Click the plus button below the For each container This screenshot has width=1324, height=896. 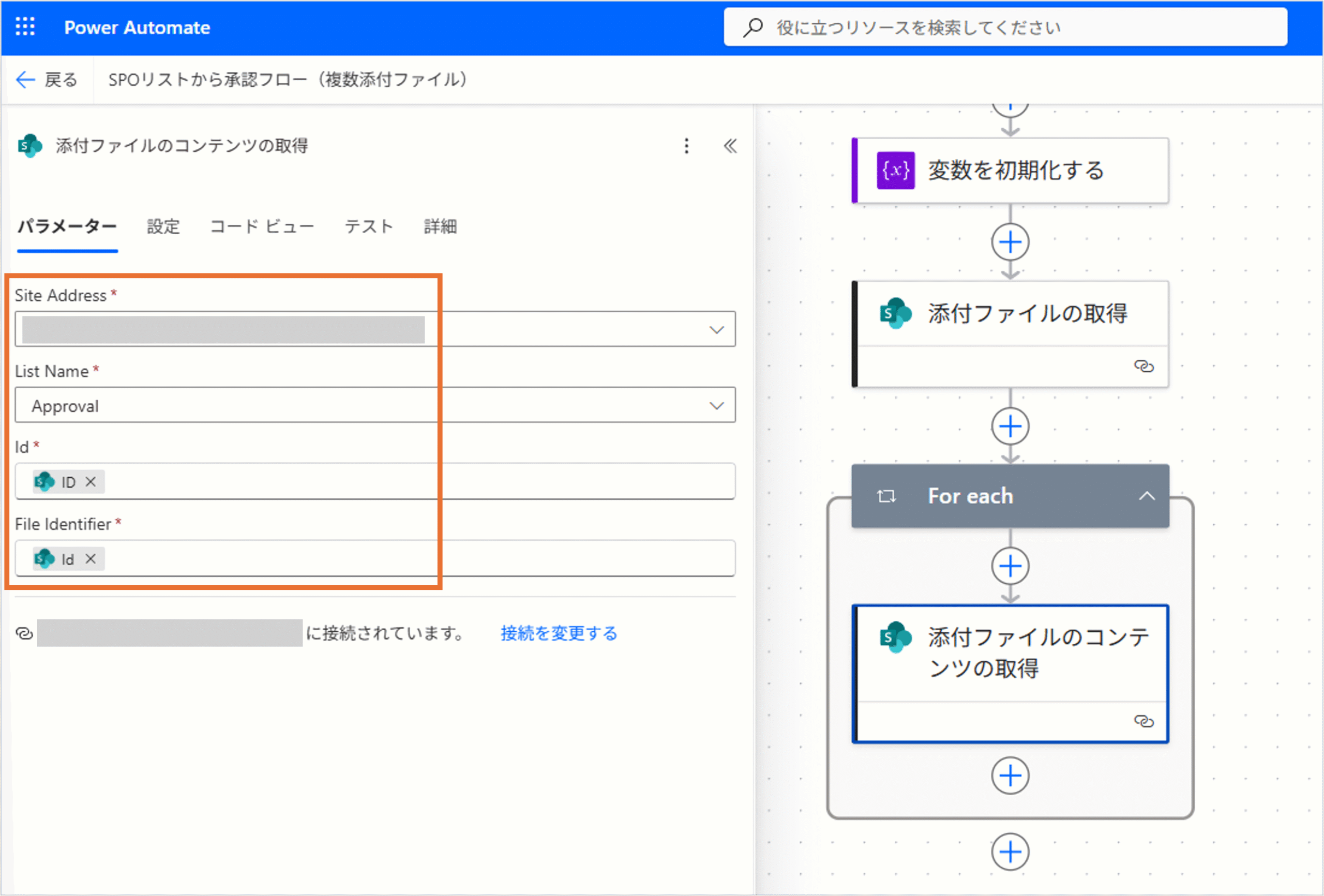tap(1010, 852)
